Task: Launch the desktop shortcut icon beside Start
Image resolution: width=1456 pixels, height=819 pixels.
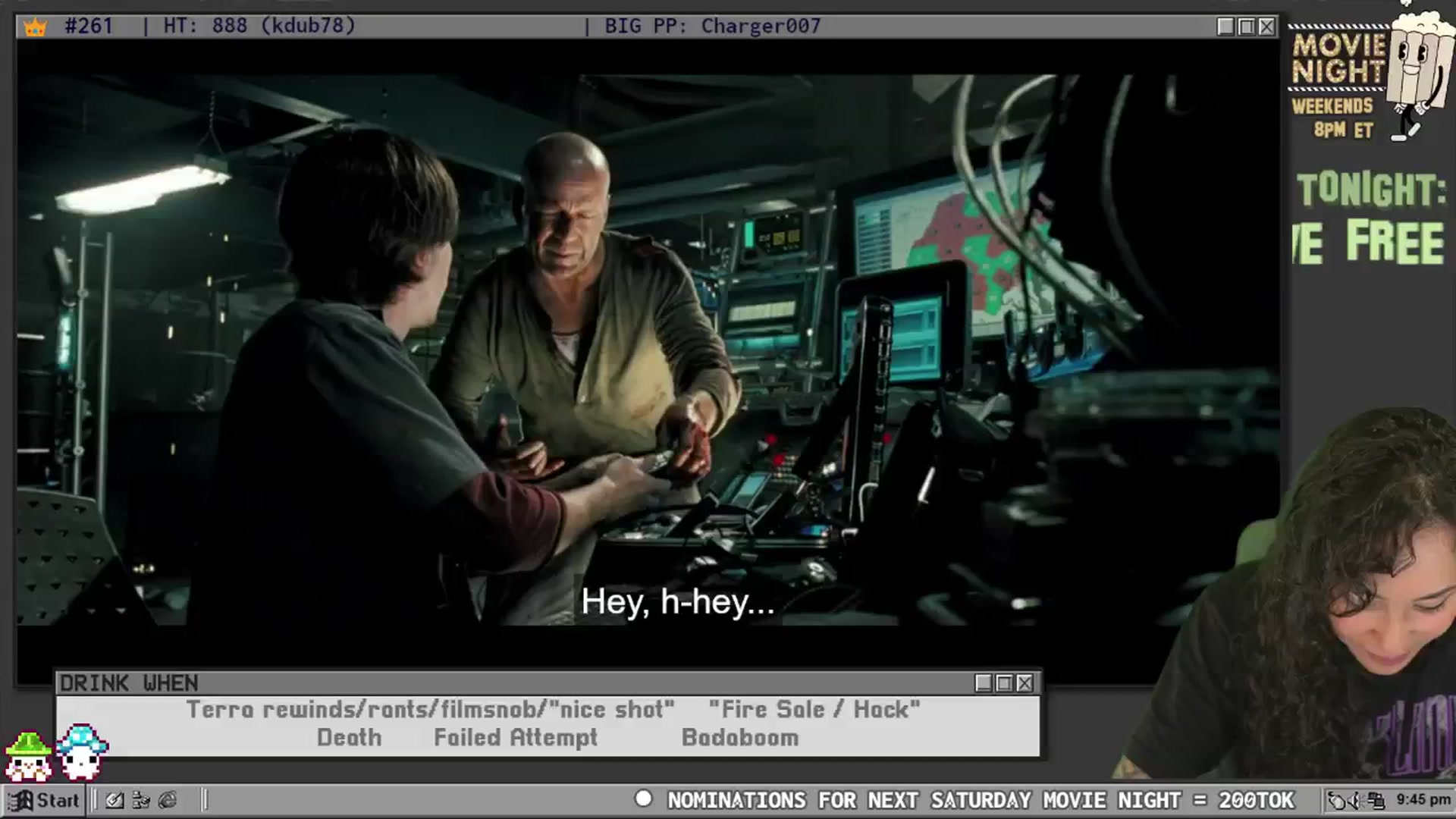Action: (x=115, y=800)
